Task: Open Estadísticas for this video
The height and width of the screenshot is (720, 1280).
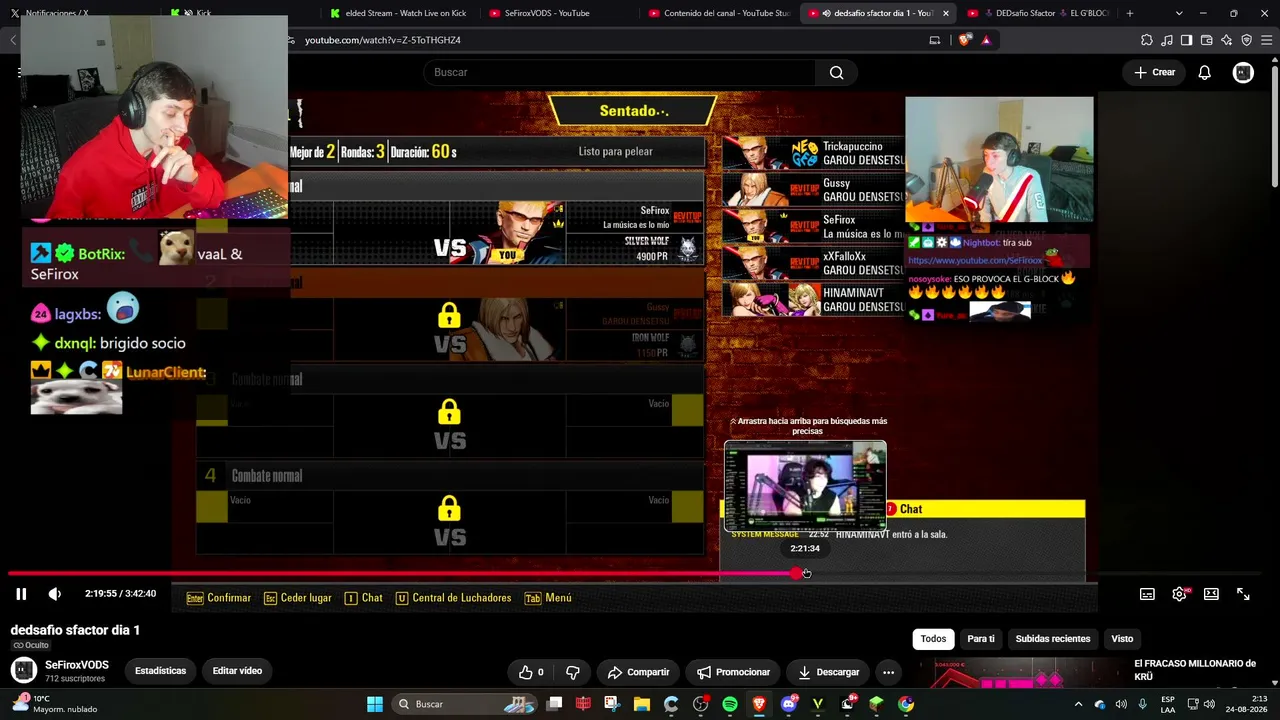Action: pos(160,671)
